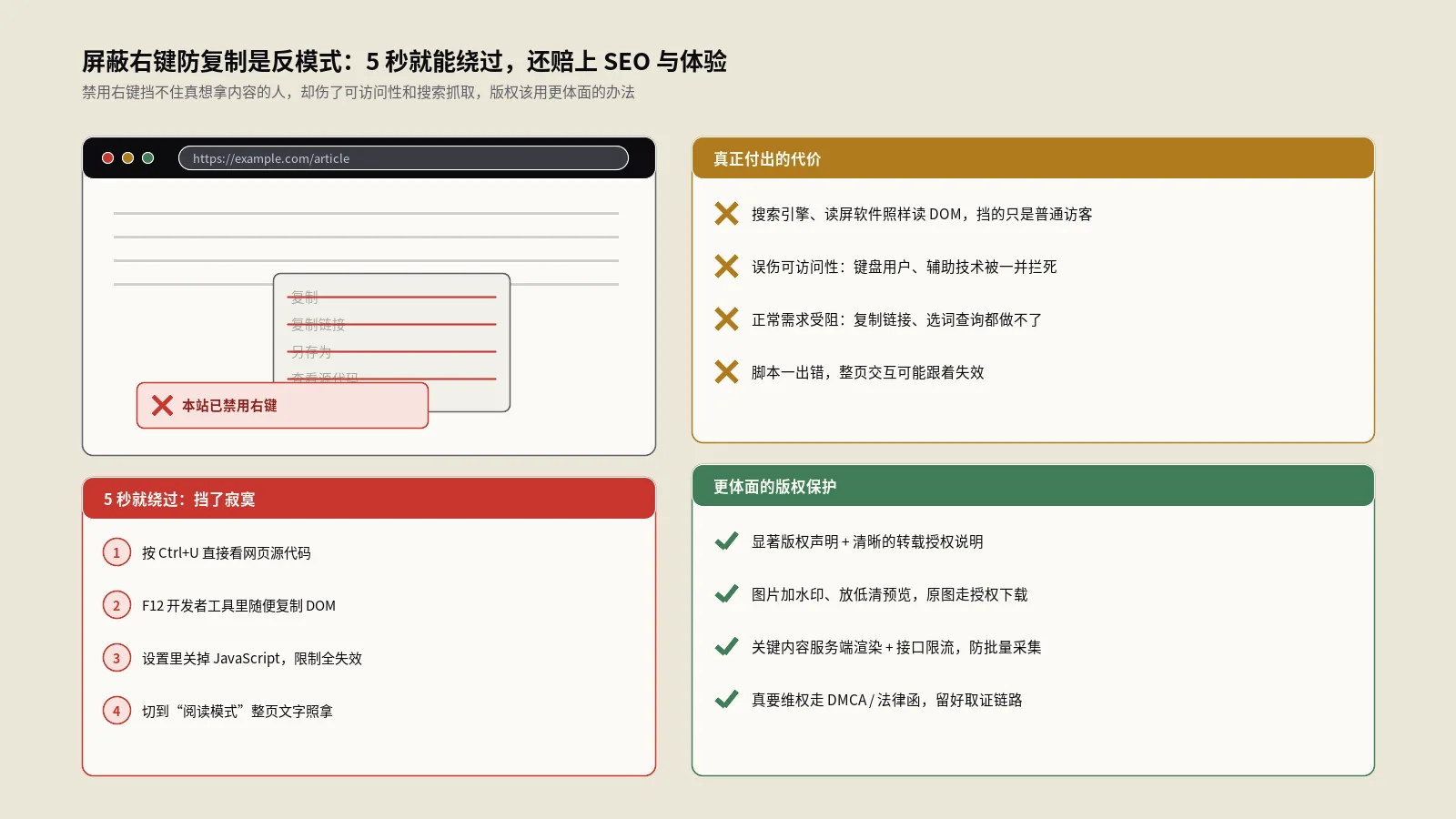The height and width of the screenshot is (819, 1456).
Task: Click numbered circle 1 beside 按 Ctrl+U
Action: tap(116, 552)
